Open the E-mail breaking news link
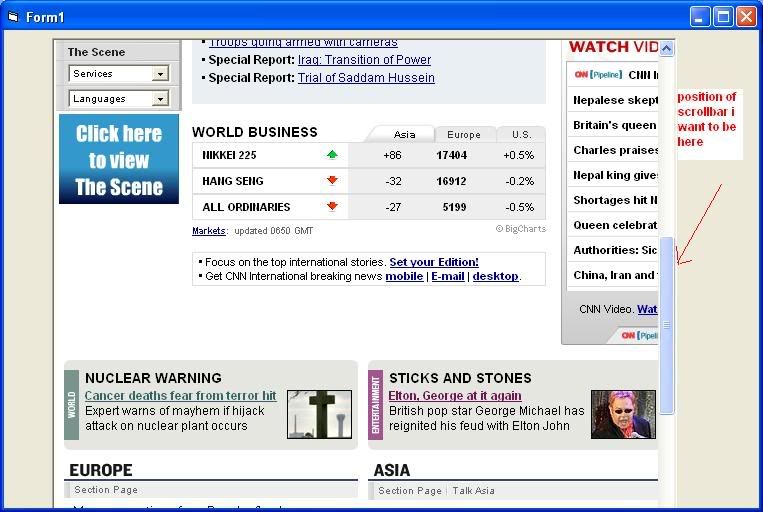 448,276
